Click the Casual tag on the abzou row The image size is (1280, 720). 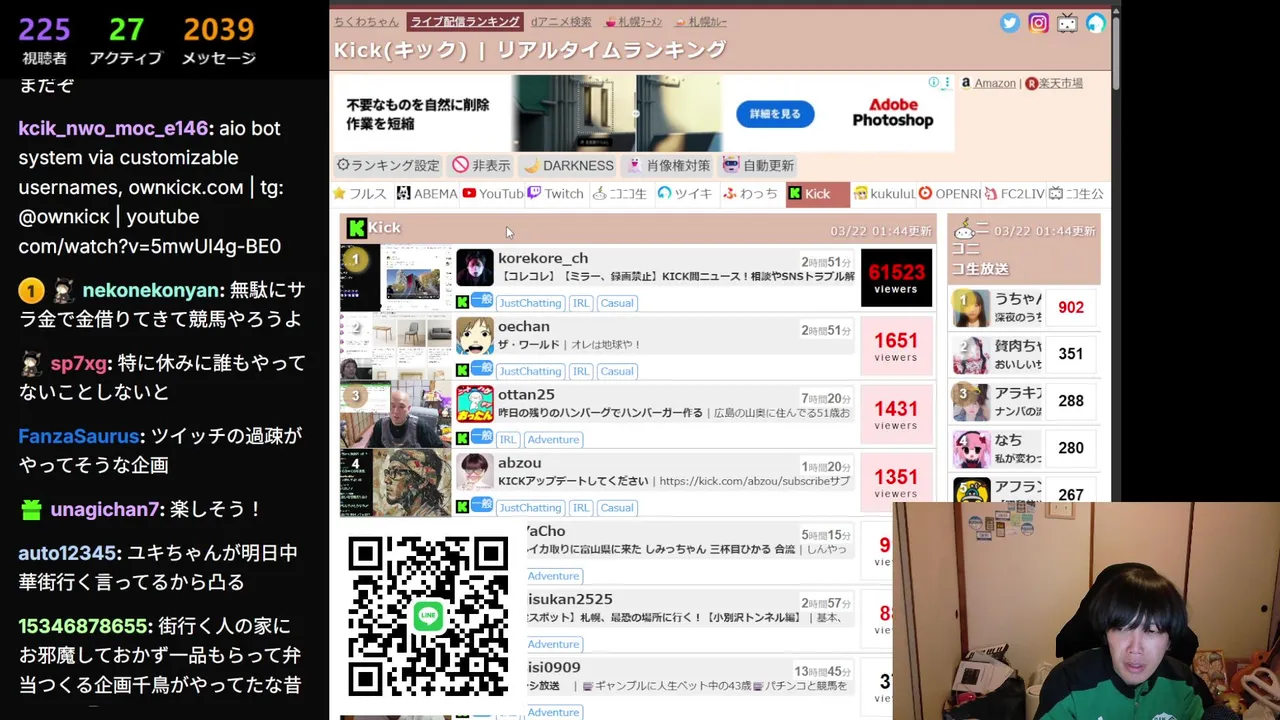coord(617,507)
